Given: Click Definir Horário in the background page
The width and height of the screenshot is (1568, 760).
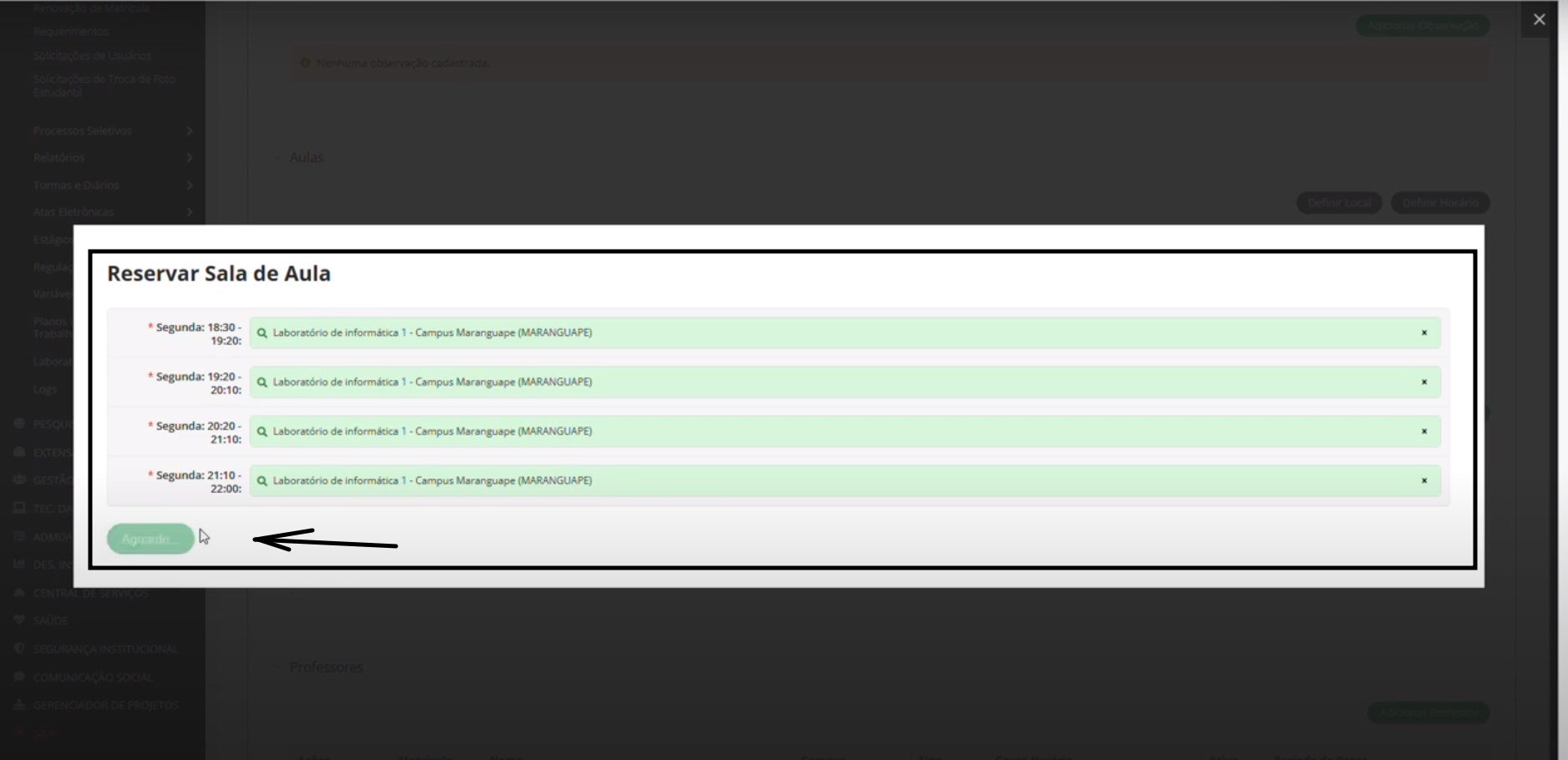Looking at the screenshot, I should [1440, 203].
